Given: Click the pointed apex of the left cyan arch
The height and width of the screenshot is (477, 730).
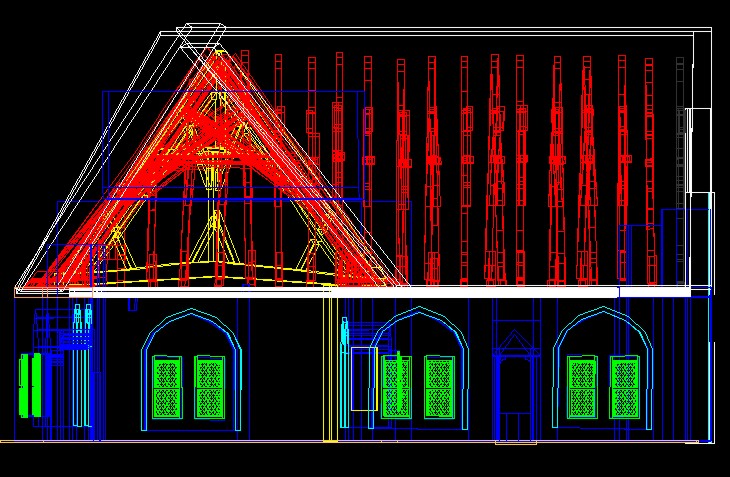Looking at the screenshot, I should coord(192,312).
